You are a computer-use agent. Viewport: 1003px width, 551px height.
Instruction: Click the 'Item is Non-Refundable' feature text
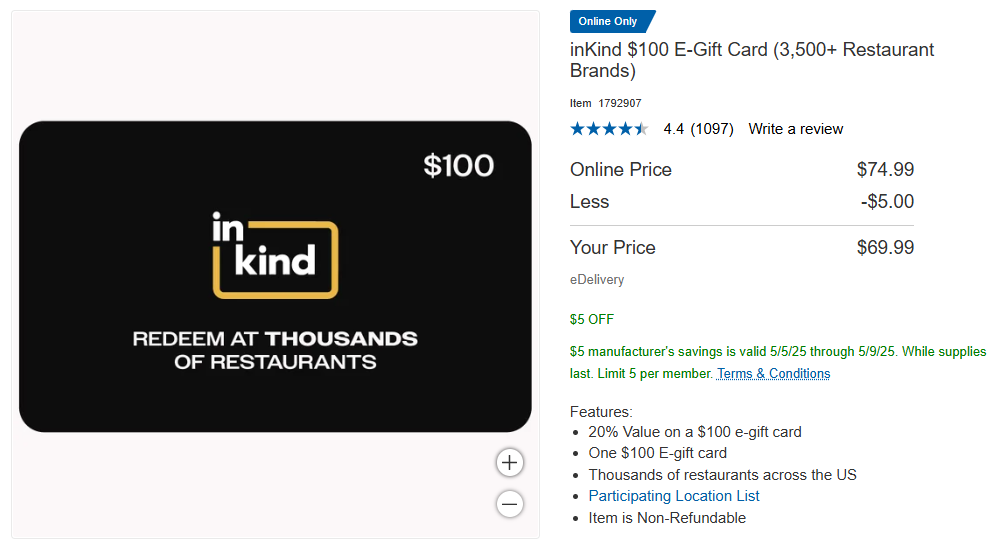coord(667,518)
